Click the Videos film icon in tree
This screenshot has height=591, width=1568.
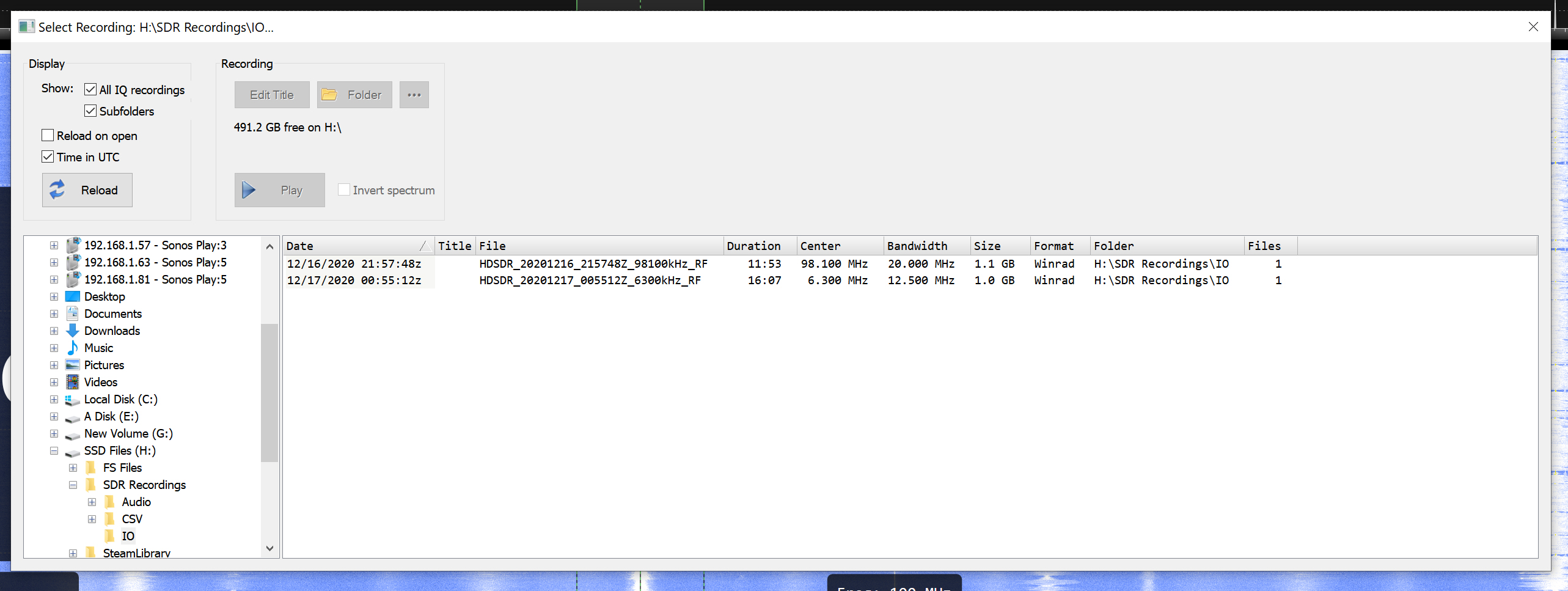point(72,382)
